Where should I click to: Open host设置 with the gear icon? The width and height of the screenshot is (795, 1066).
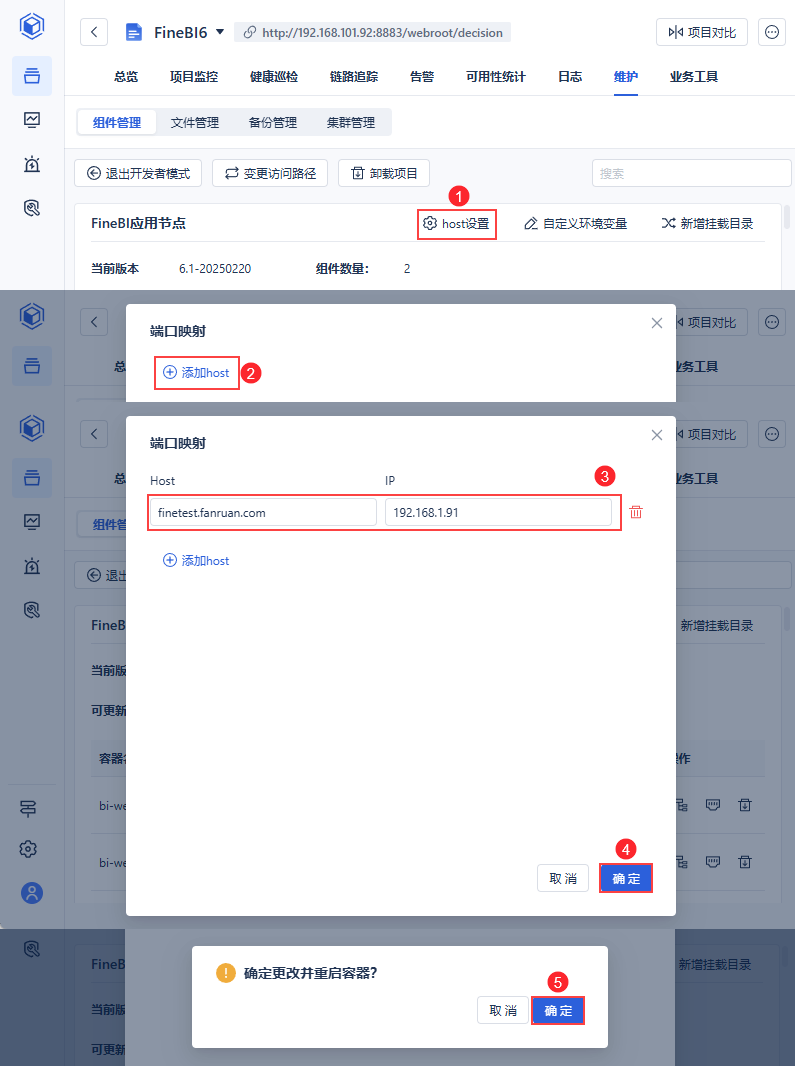(x=456, y=224)
